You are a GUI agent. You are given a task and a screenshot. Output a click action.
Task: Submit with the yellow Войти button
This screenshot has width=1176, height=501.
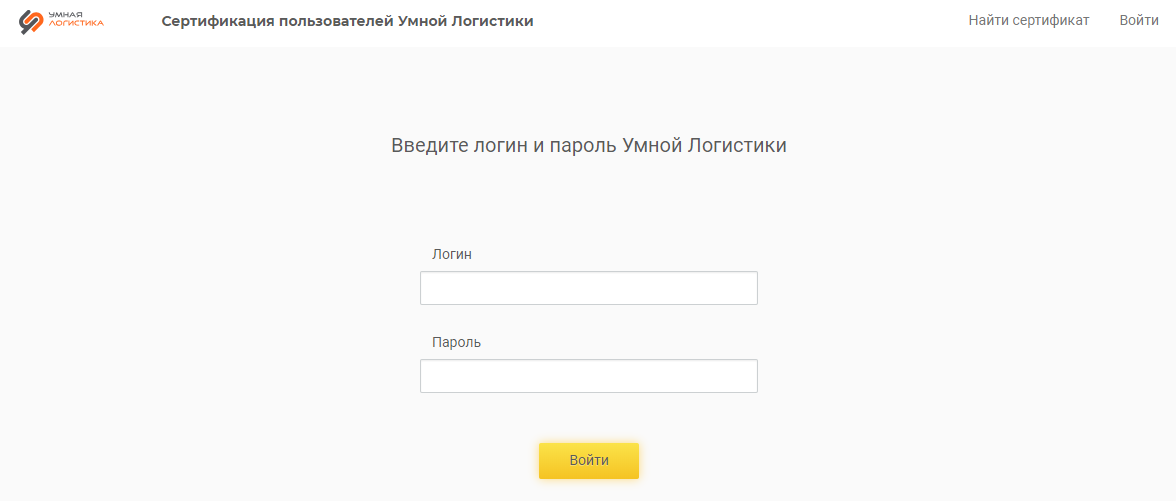589,460
